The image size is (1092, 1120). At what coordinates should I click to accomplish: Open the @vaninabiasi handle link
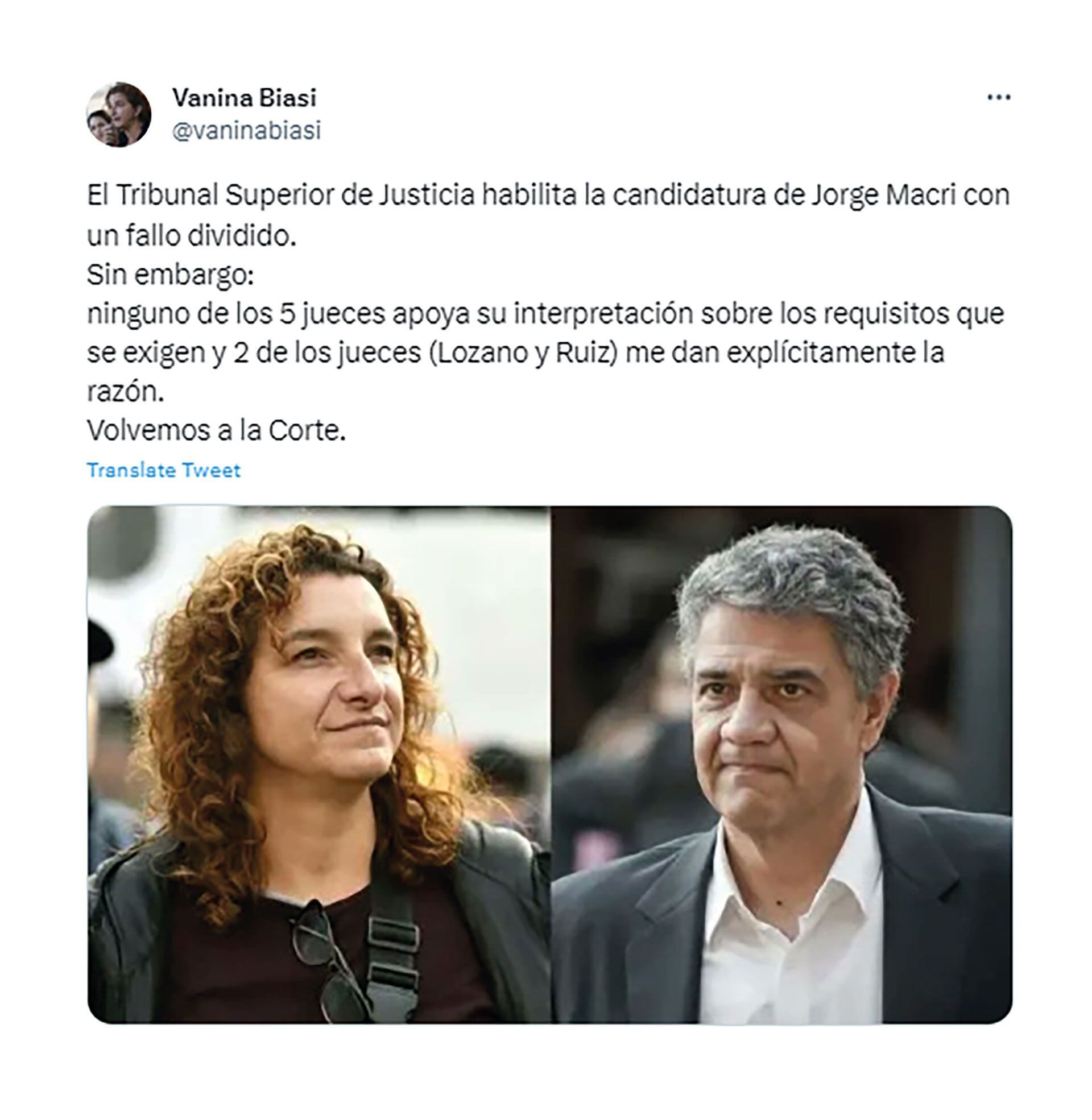(x=247, y=131)
